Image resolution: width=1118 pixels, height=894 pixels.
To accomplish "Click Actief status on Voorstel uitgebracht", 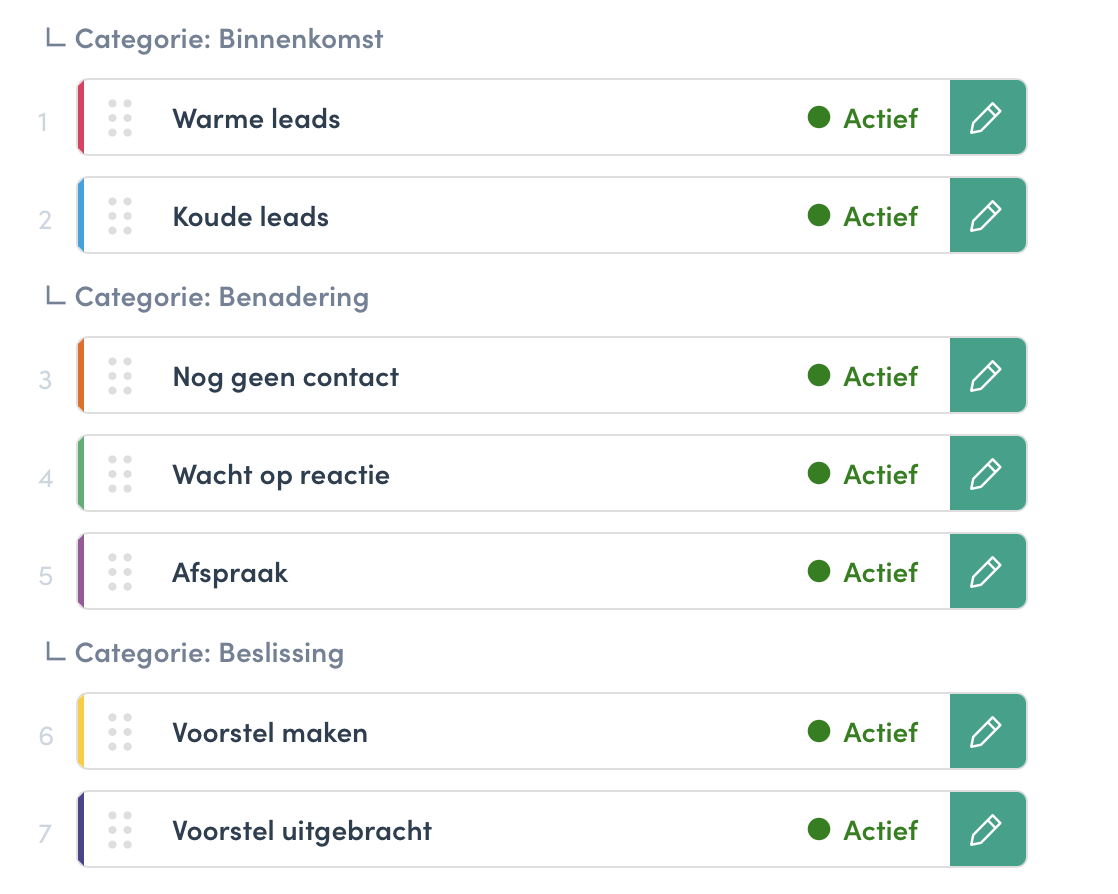I will tap(863, 831).
